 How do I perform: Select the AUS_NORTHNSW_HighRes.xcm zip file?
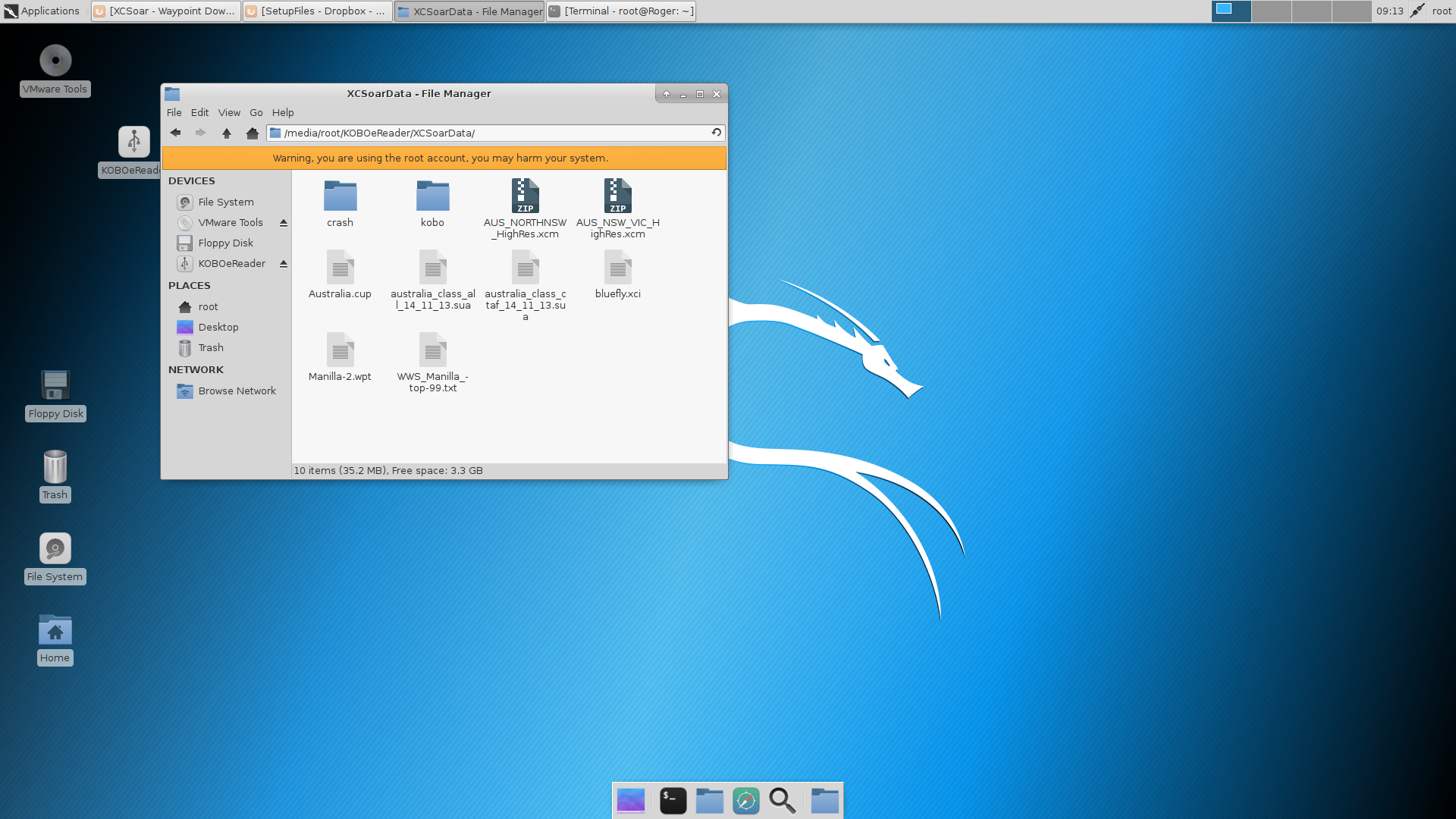tap(525, 196)
